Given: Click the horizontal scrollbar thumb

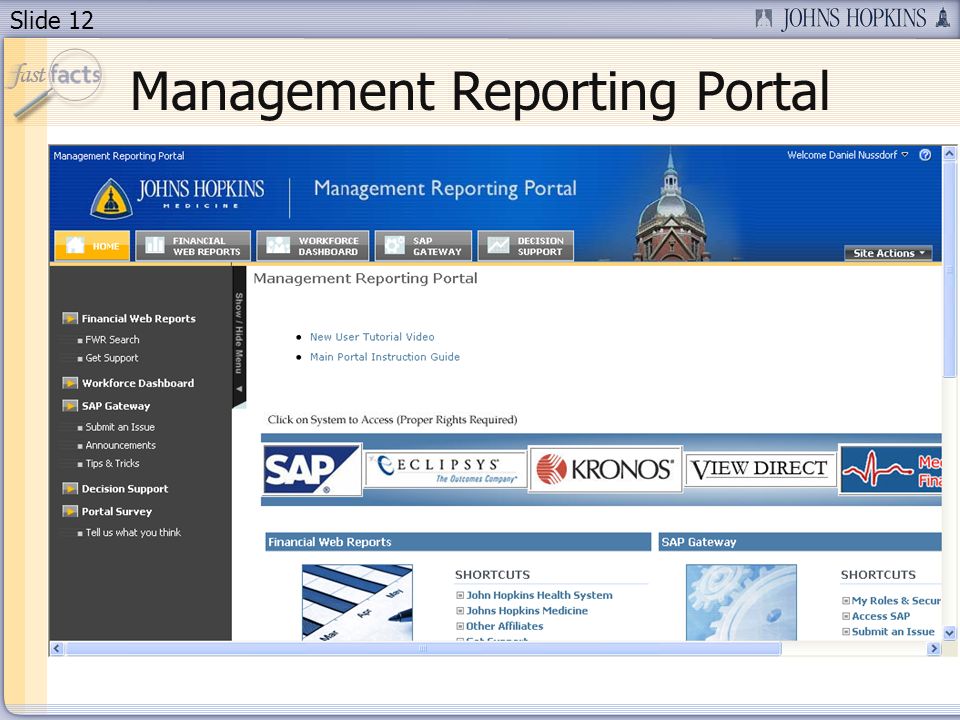Looking at the screenshot, I should click(423, 648).
